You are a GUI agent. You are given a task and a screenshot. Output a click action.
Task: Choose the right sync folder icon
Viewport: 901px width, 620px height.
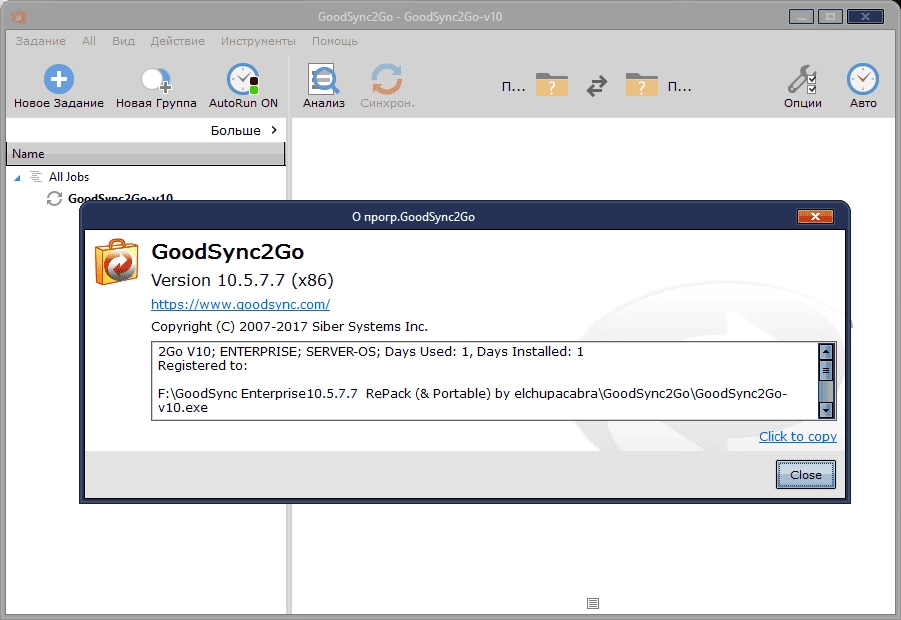pos(641,84)
